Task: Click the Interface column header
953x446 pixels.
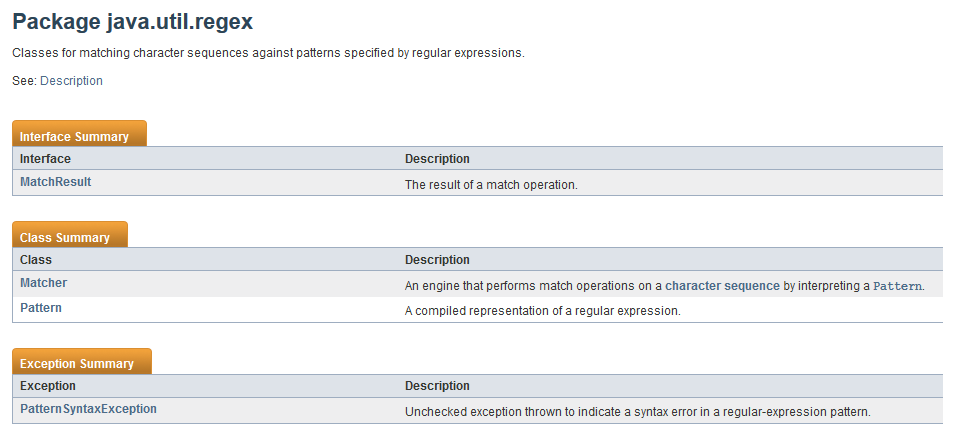Action: coord(45,159)
